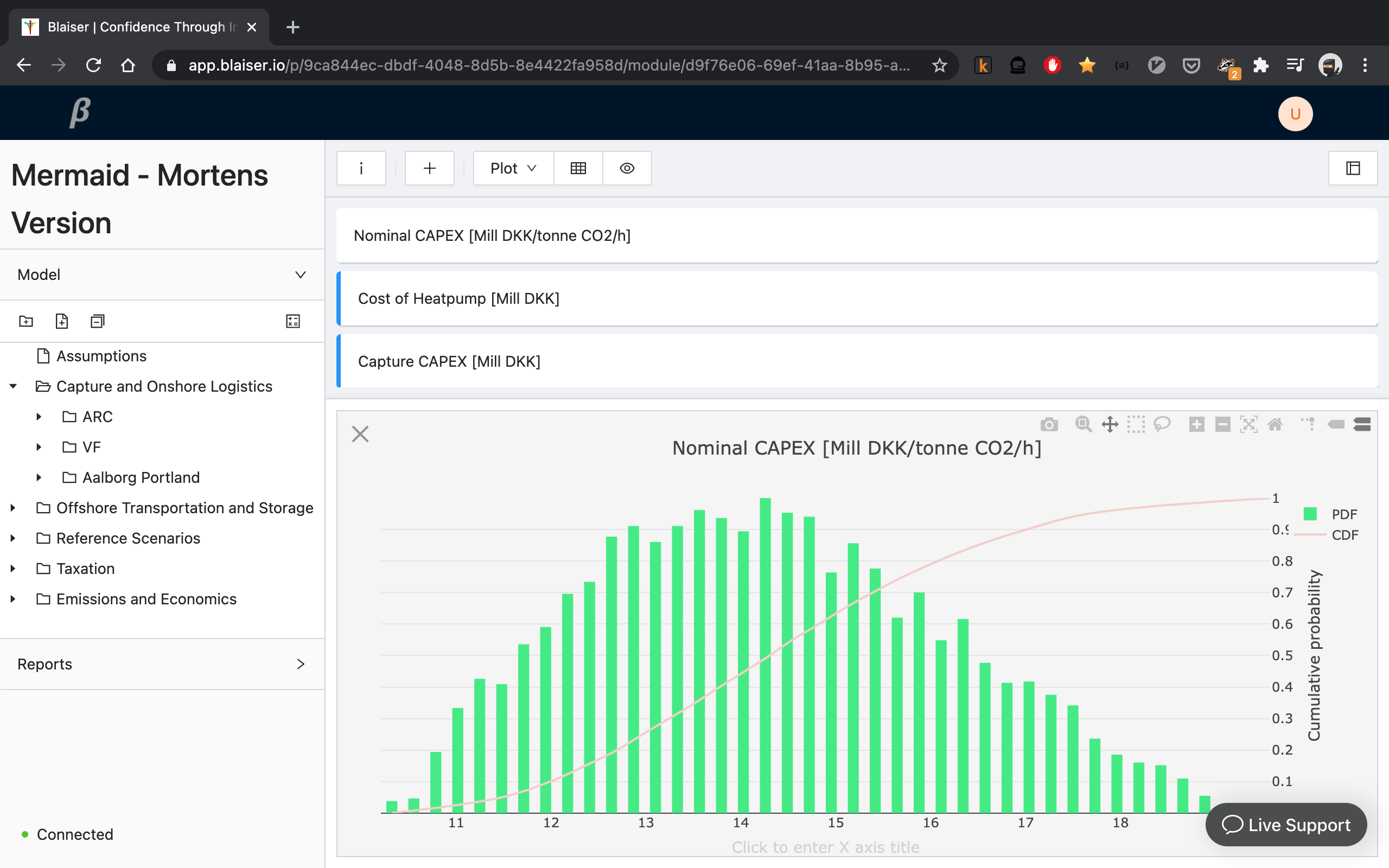The width and height of the screenshot is (1389, 868).
Task: Select the plot Zoom tool
Action: [x=1083, y=425]
